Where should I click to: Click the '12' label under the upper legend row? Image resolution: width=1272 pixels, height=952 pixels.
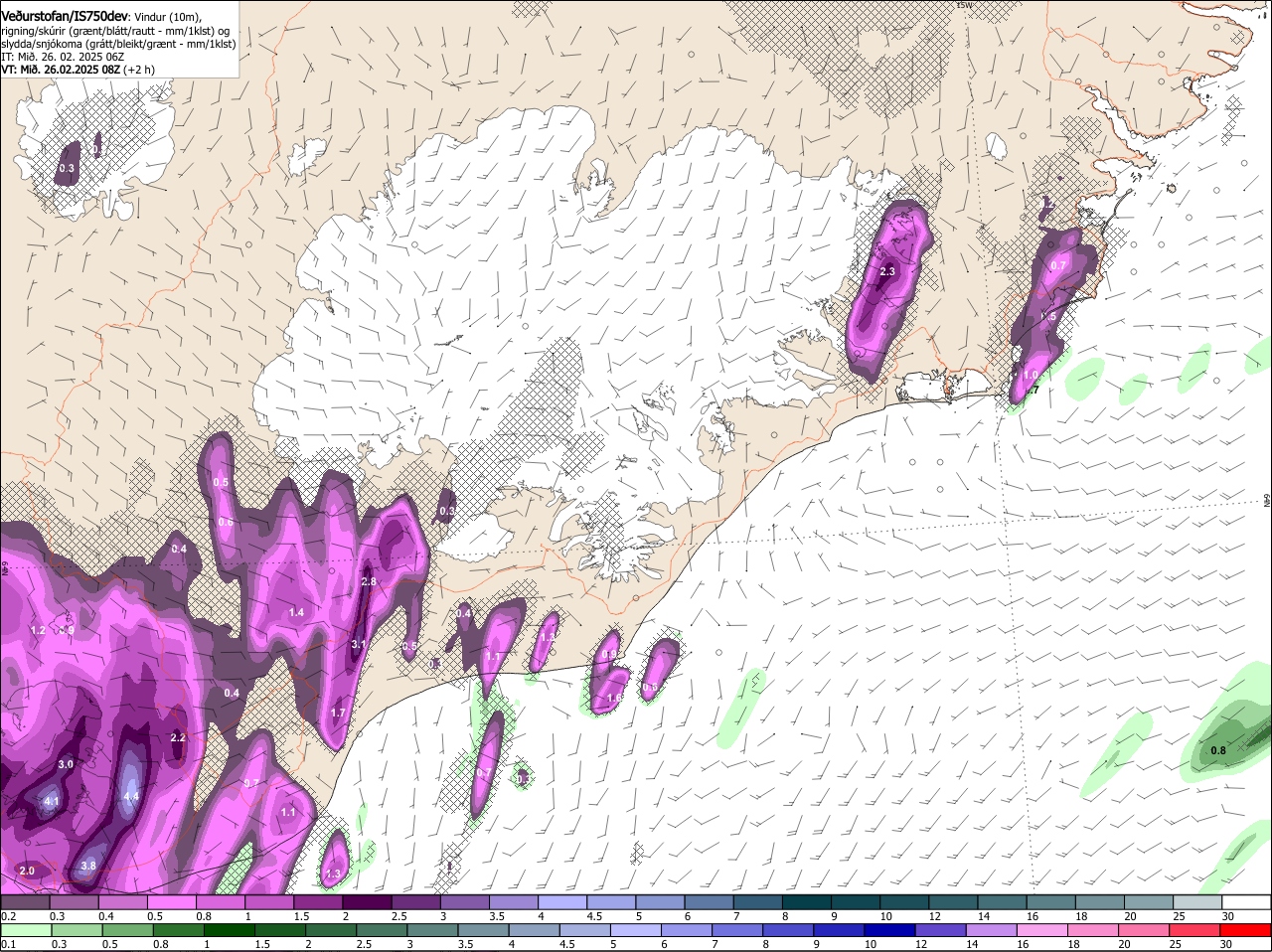pos(933,916)
